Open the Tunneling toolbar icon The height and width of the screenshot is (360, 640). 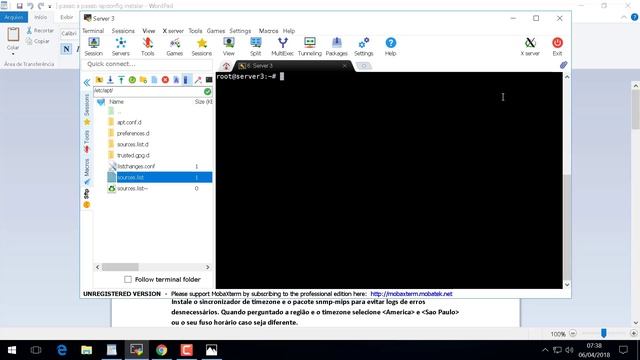click(309, 47)
